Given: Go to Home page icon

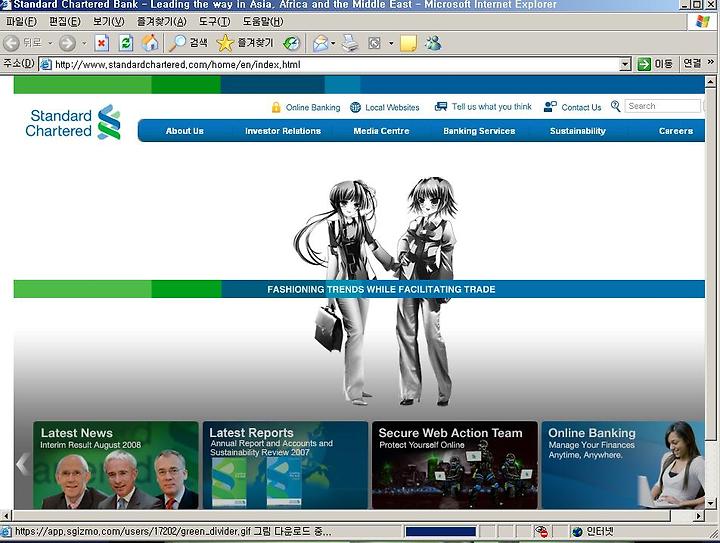Looking at the screenshot, I should (x=150, y=43).
